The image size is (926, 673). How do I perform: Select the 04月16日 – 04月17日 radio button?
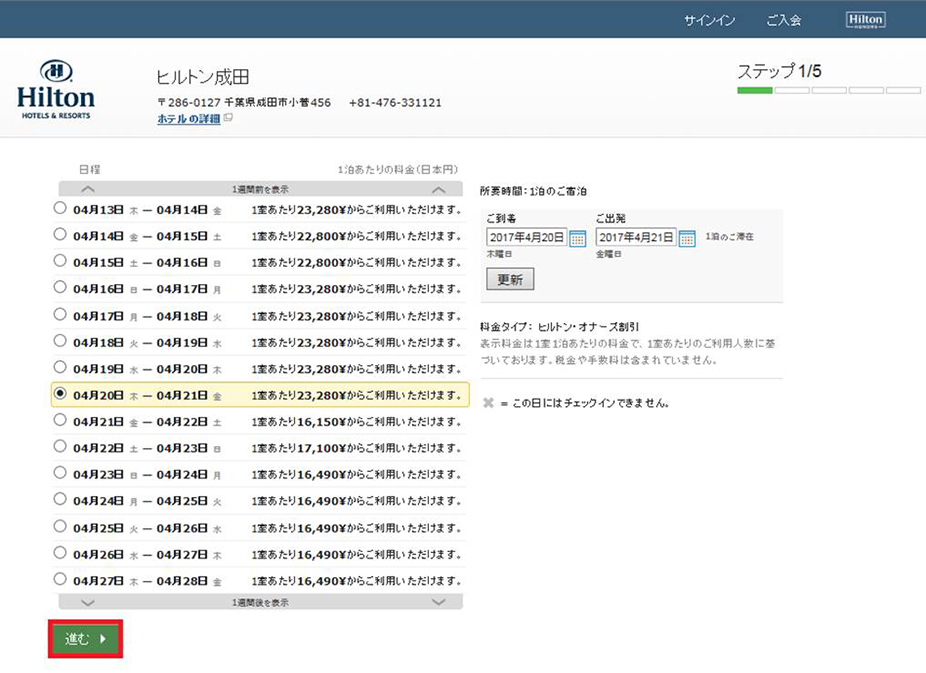tap(60, 287)
